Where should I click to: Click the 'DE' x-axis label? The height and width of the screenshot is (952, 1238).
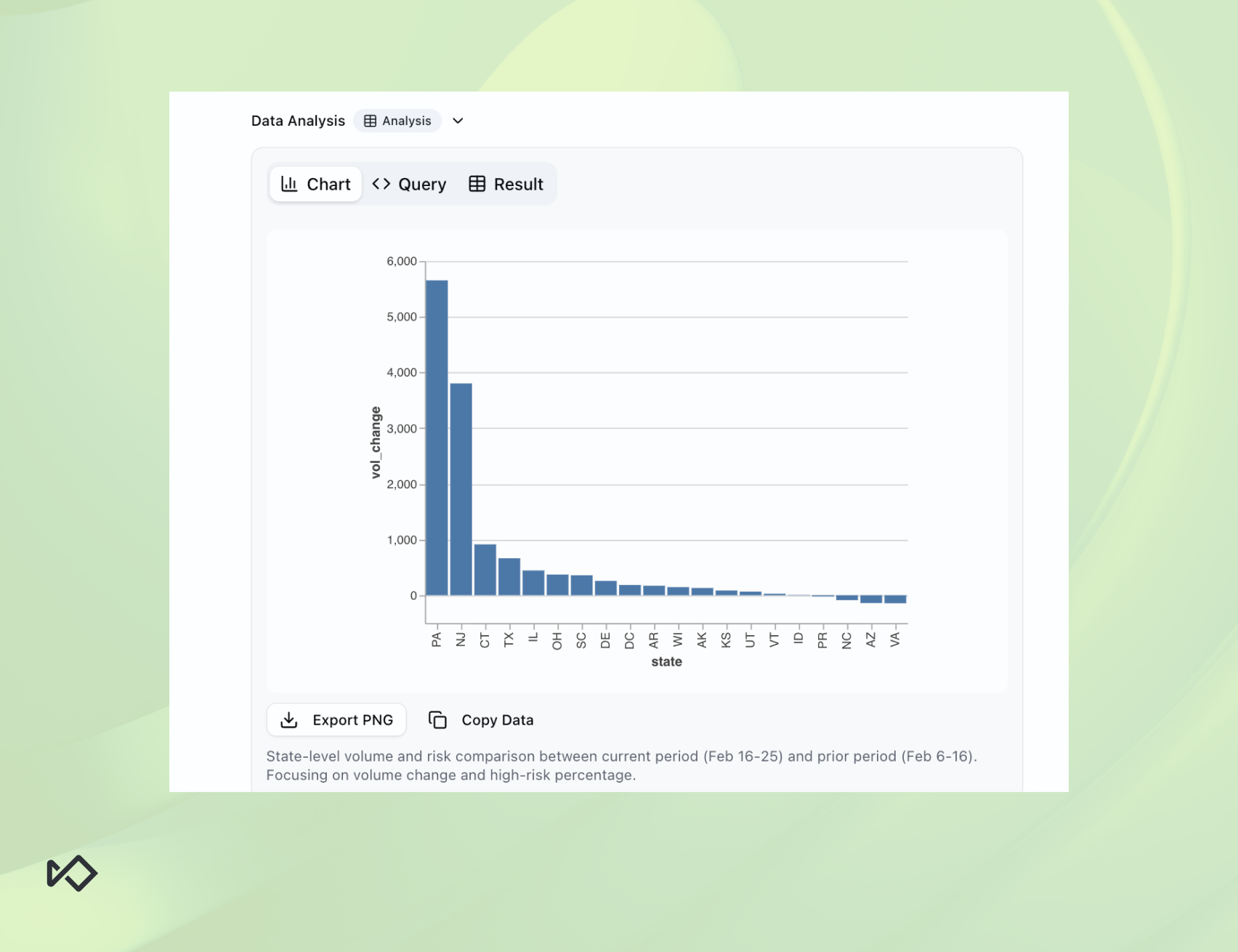605,640
